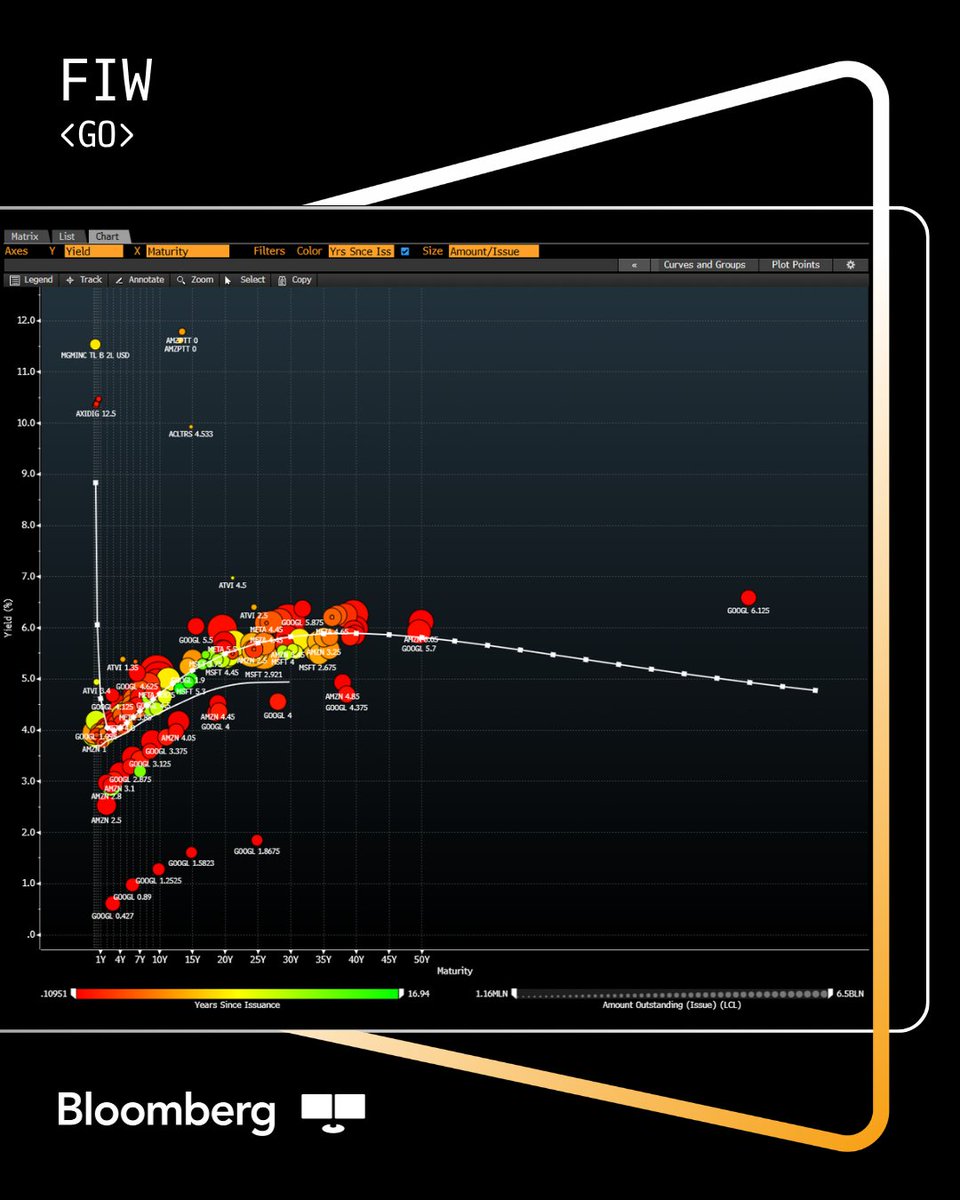The width and height of the screenshot is (960, 1200).
Task: Select the AMZN 4.85 bubble
Action: tap(342, 683)
